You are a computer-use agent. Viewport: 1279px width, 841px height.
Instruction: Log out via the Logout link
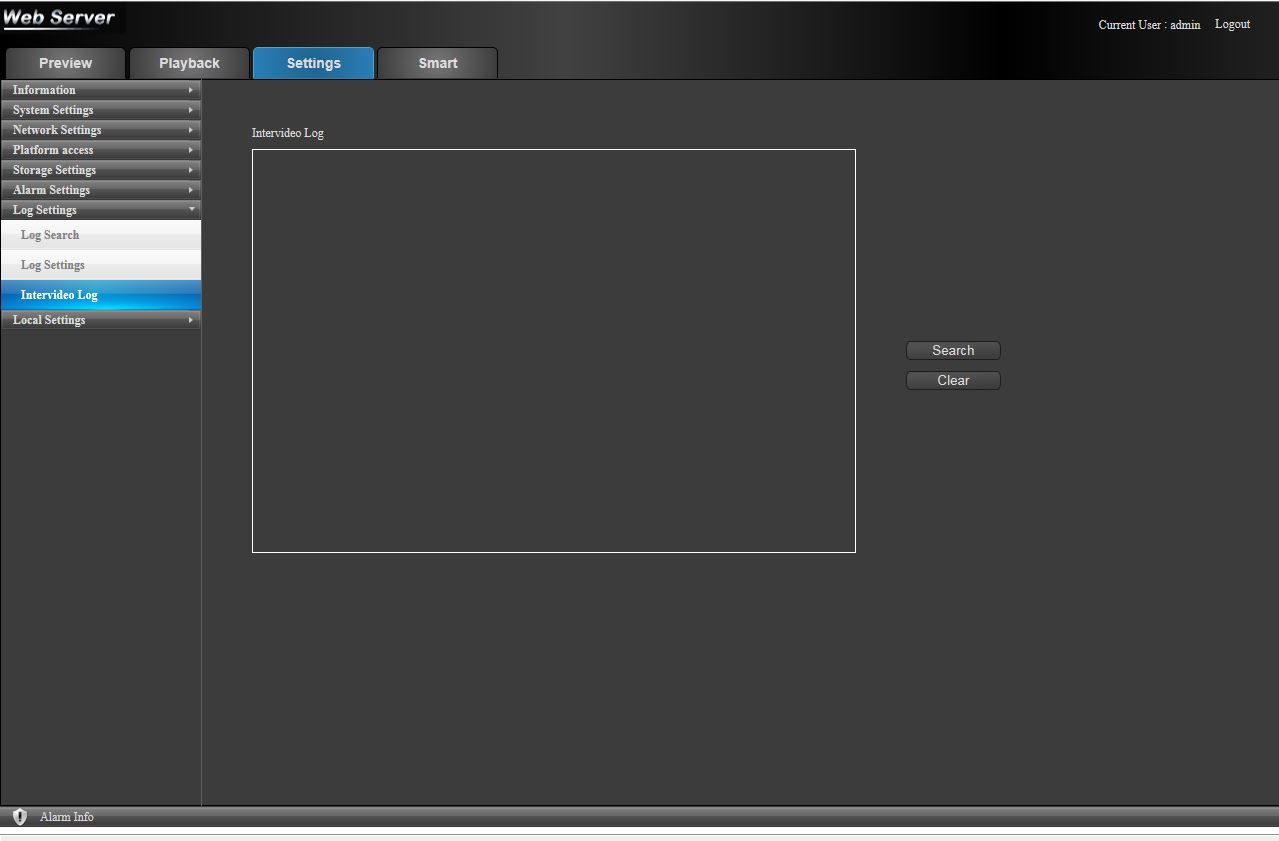point(1232,24)
